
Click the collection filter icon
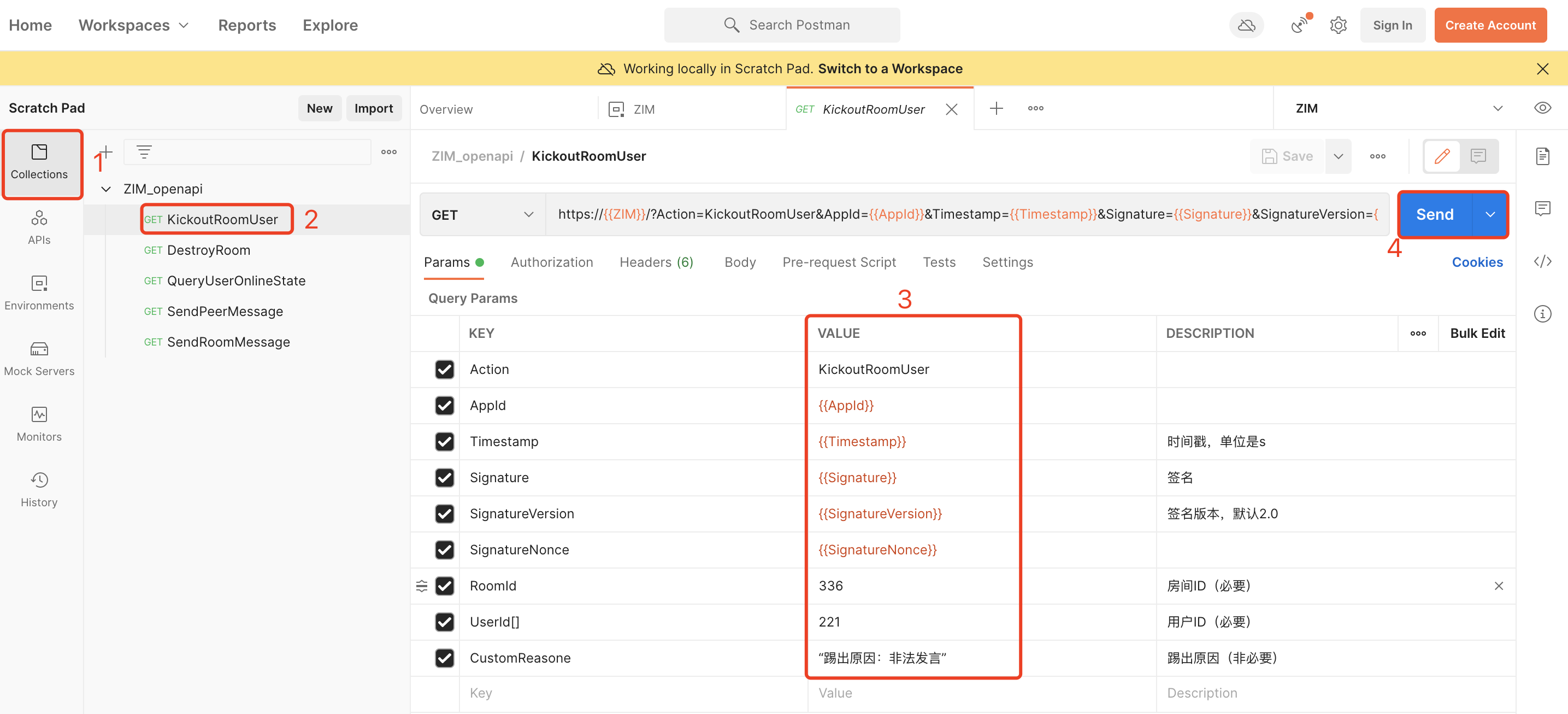tap(144, 151)
